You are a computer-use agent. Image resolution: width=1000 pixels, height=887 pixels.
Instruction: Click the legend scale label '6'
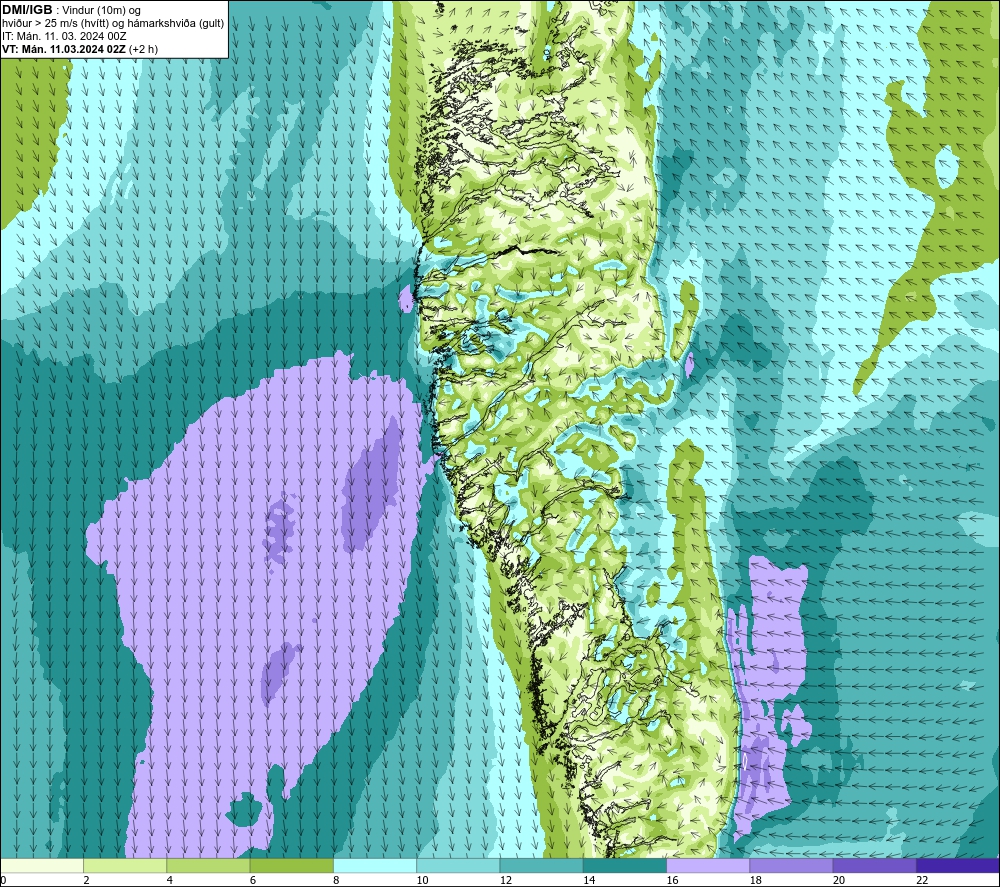point(253,880)
